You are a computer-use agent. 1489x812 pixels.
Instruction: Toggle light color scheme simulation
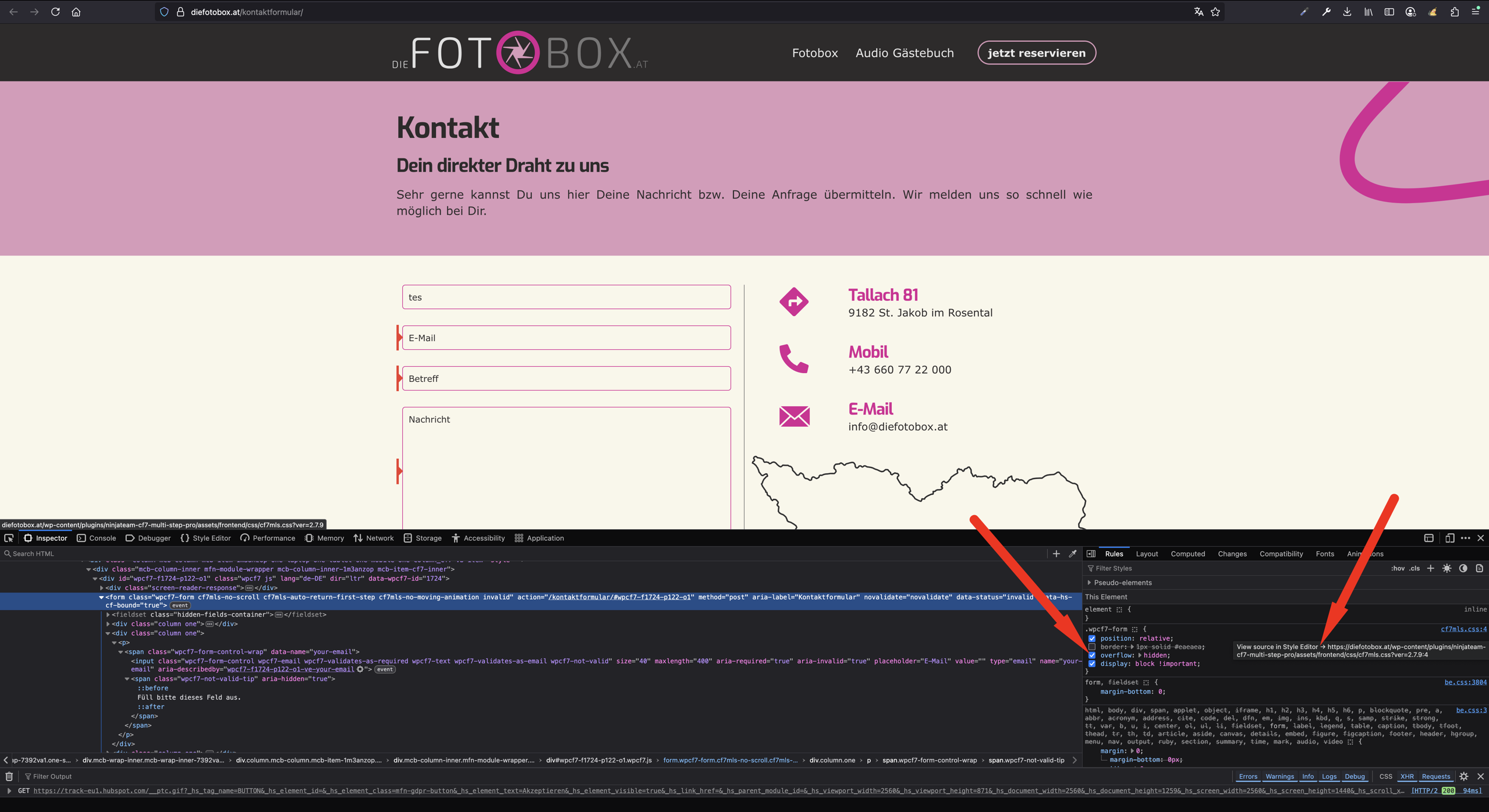click(1447, 568)
